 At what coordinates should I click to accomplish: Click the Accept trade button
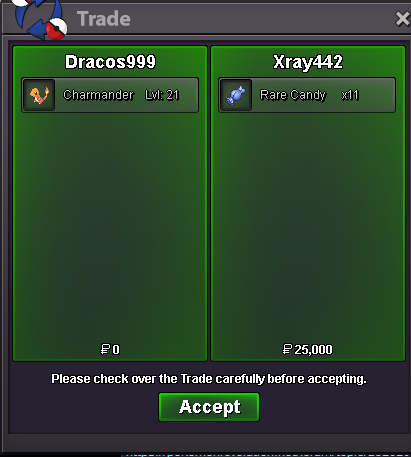(x=209, y=407)
